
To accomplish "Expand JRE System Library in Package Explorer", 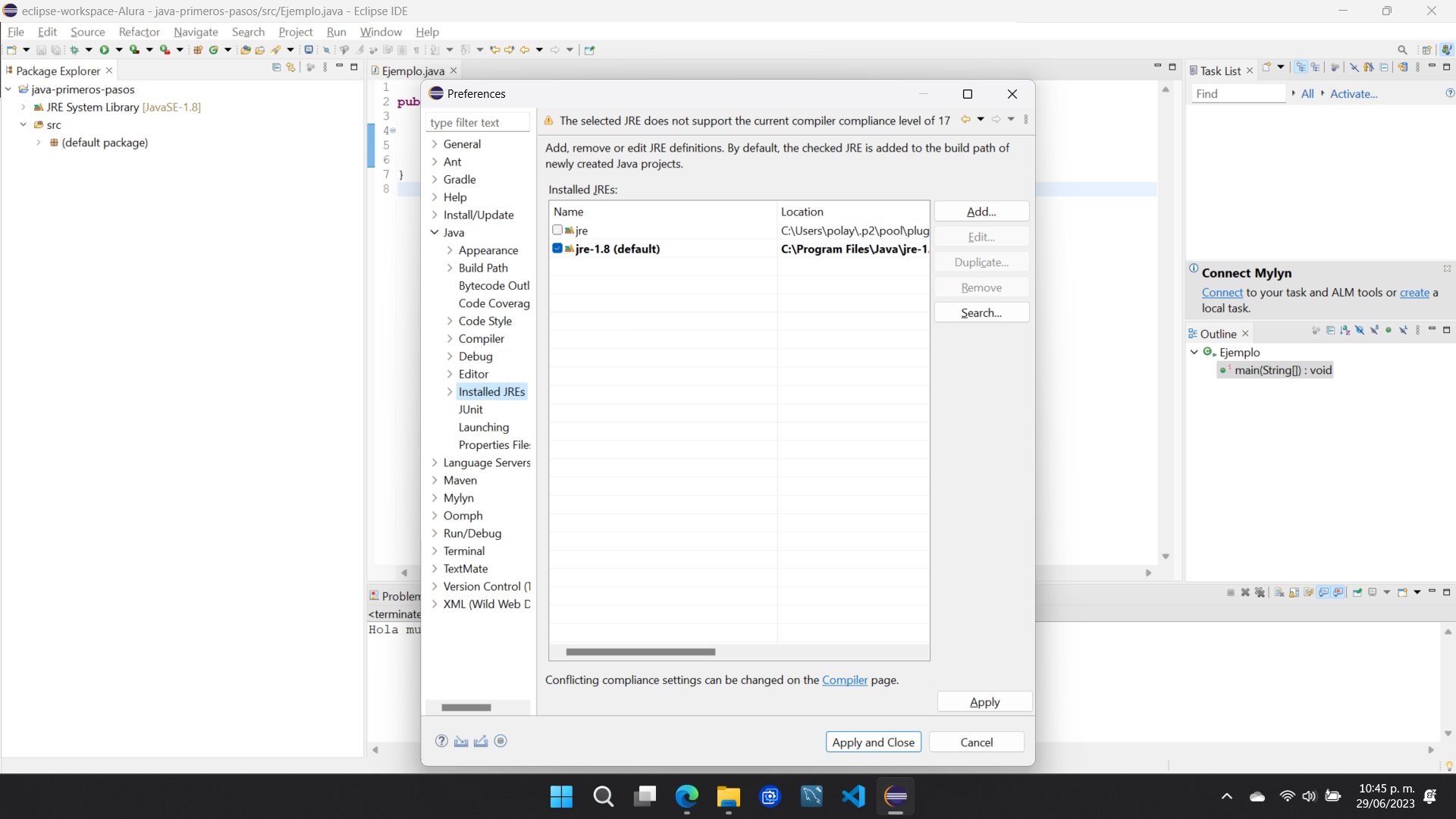I will point(24,107).
